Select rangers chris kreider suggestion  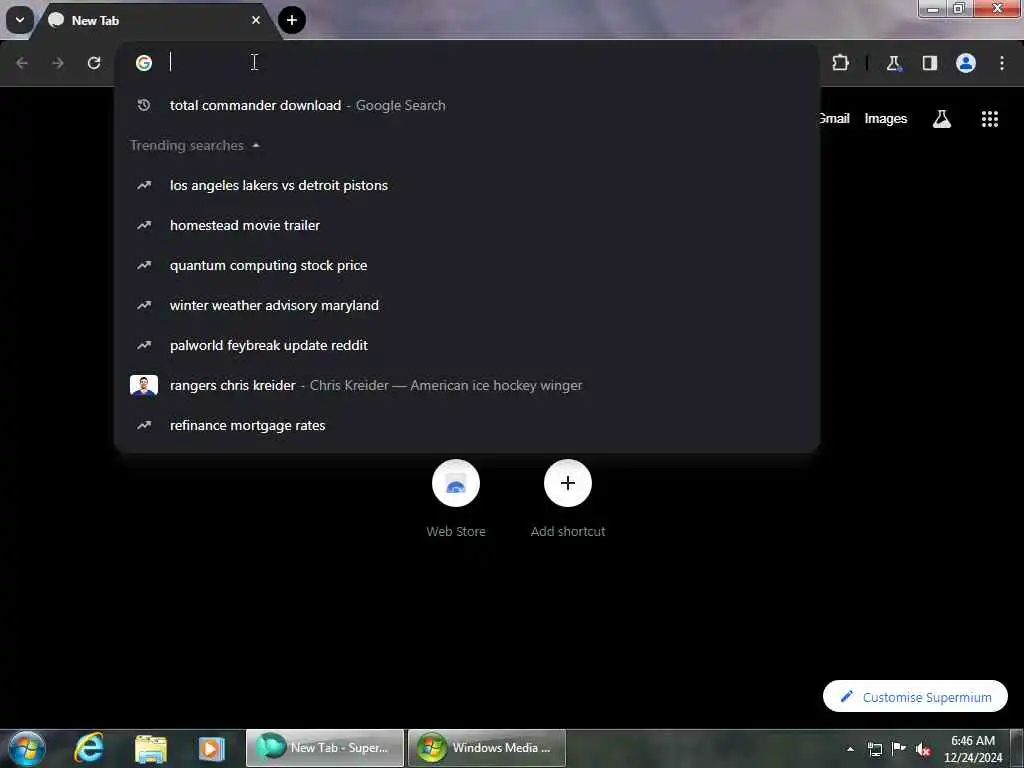[x=467, y=385]
